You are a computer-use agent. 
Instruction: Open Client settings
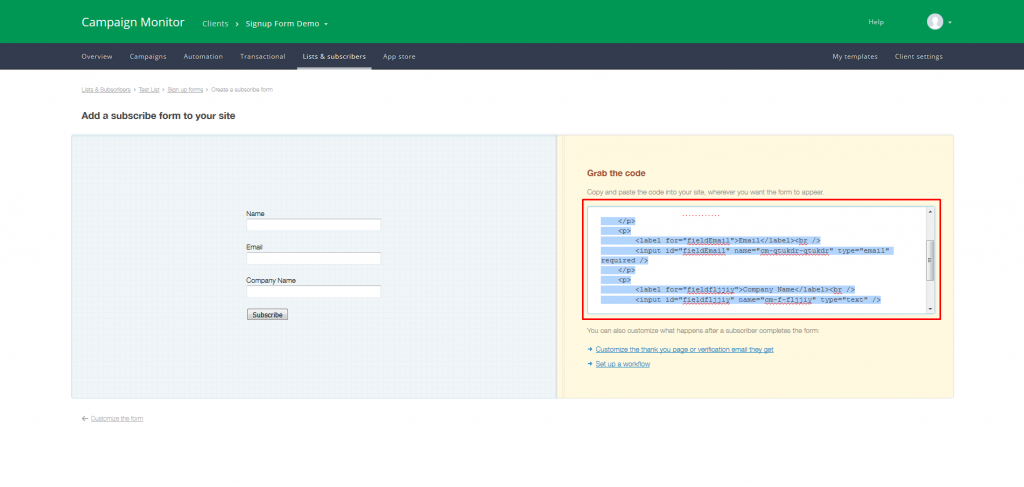(919, 57)
